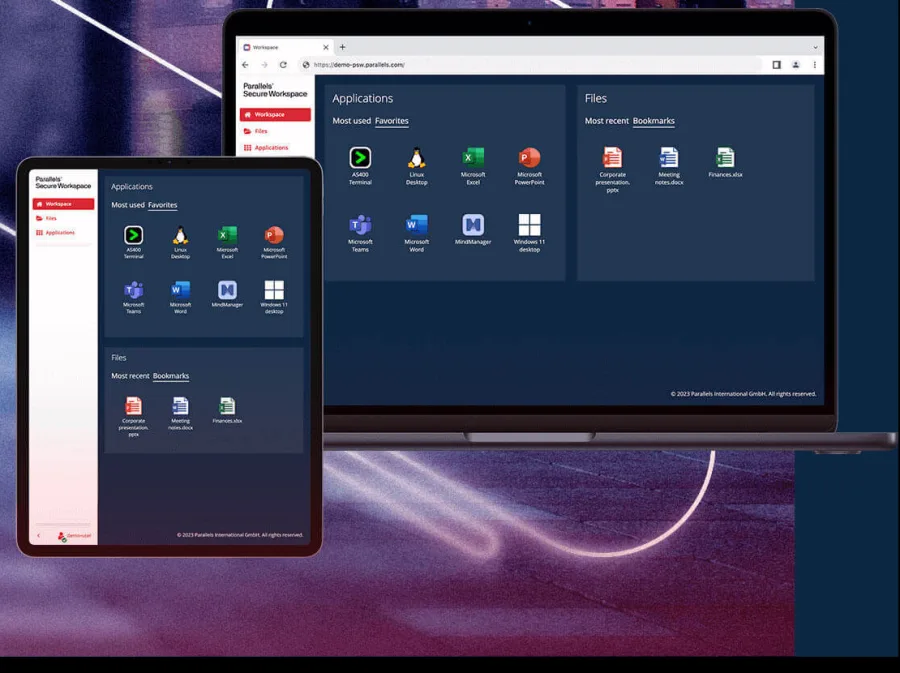Open the browser profile icon
This screenshot has width=900, height=673.
pyautogui.click(x=796, y=65)
